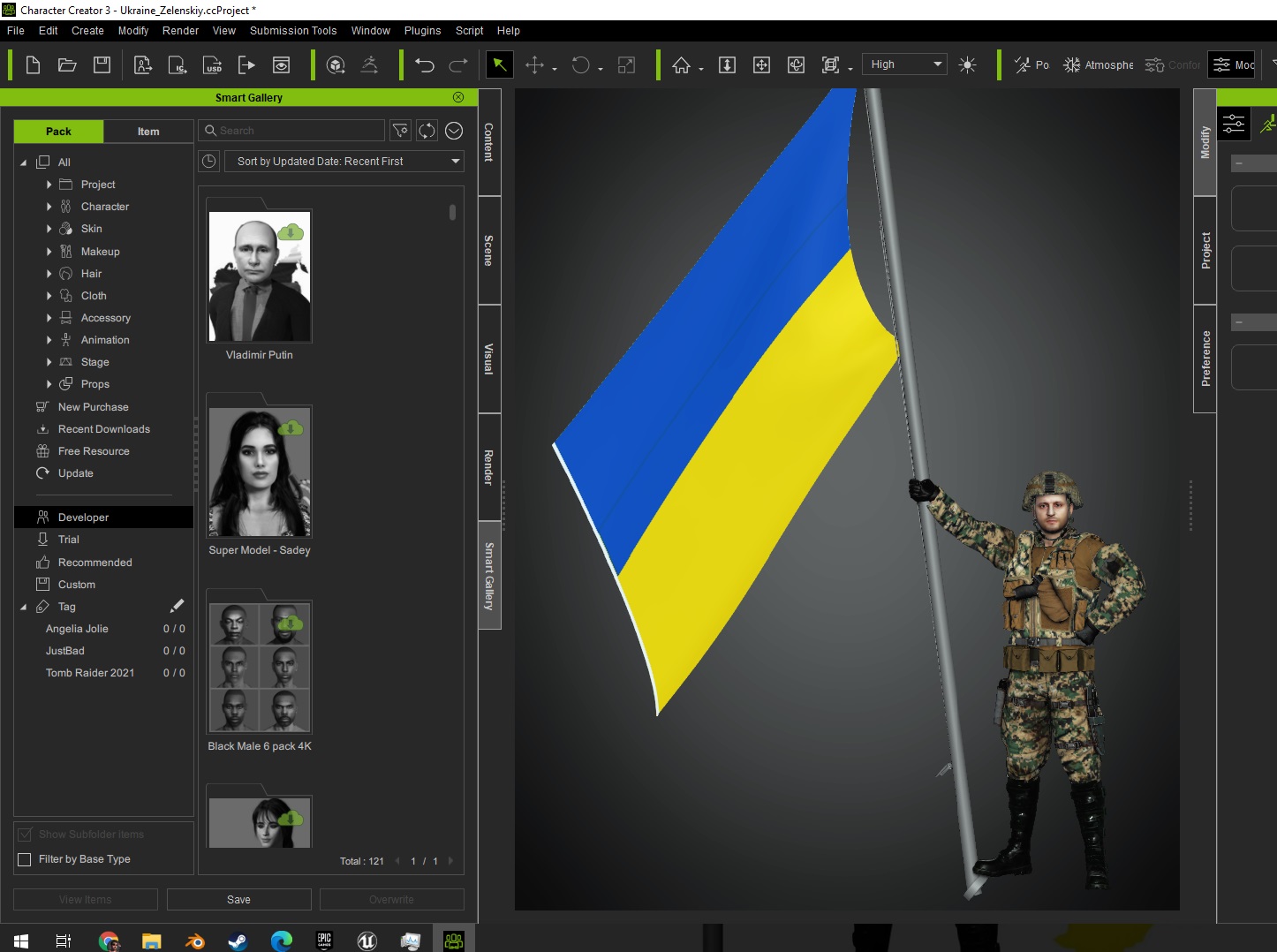Open the Modify menu
The width and height of the screenshot is (1277, 952).
point(133,30)
